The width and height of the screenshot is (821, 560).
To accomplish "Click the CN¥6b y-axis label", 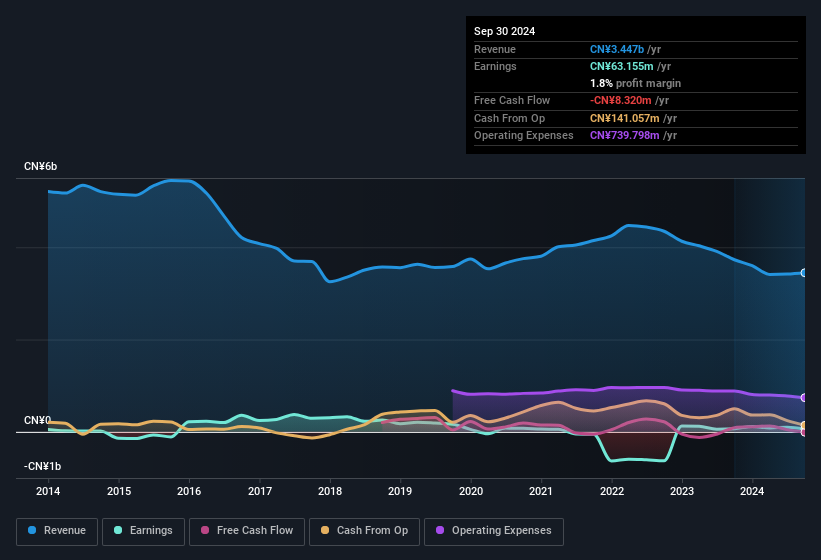I will (40, 166).
